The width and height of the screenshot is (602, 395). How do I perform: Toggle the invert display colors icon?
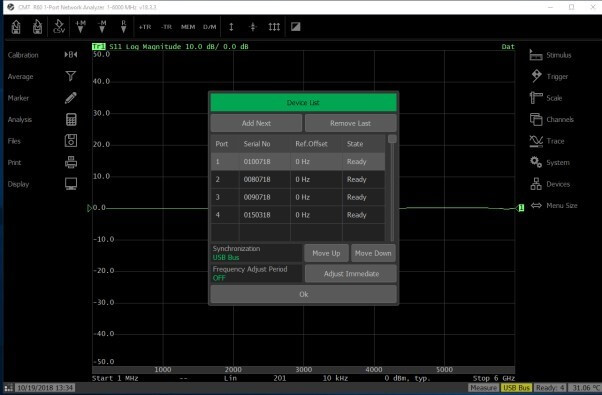click(296, 27)
